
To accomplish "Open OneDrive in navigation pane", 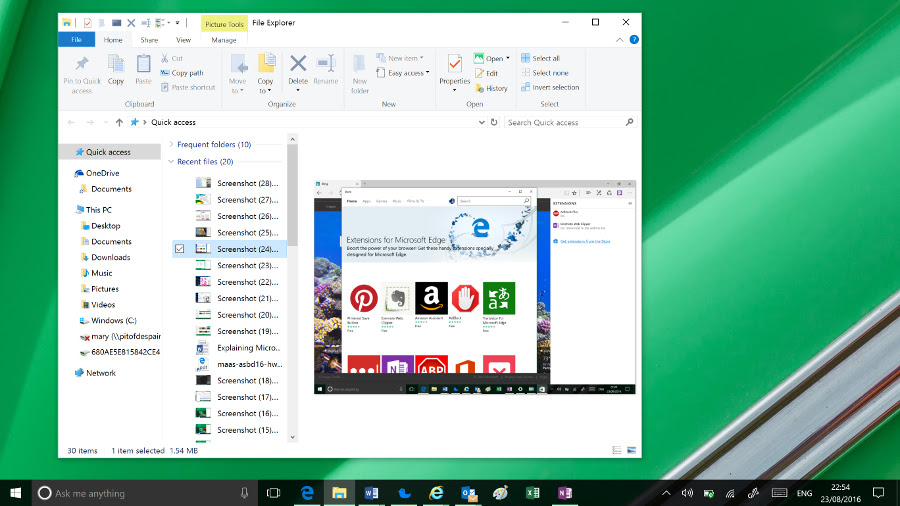I will point(102,173).
